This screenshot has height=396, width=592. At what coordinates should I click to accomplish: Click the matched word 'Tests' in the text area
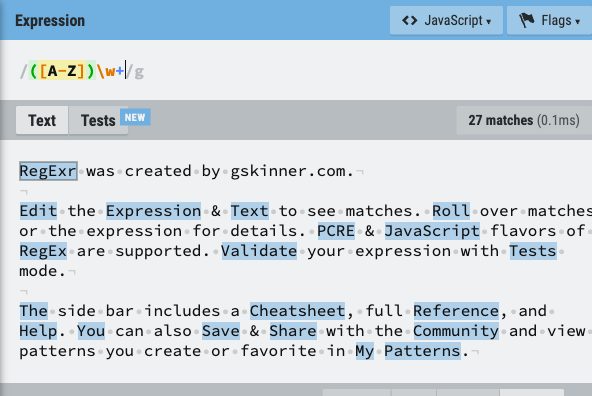[x=533, y=251]
